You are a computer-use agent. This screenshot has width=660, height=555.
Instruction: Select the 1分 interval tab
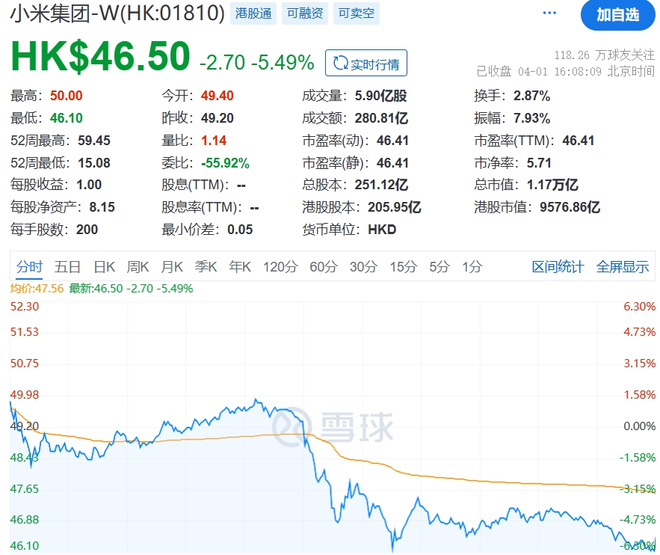[472, 267]
